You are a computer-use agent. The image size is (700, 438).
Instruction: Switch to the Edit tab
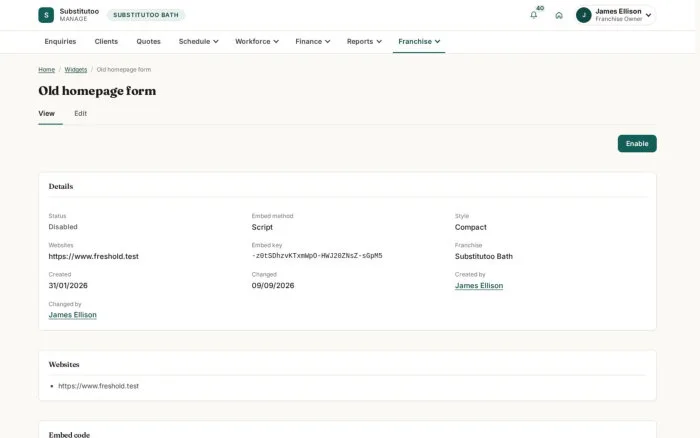click(x=80, y=113)
